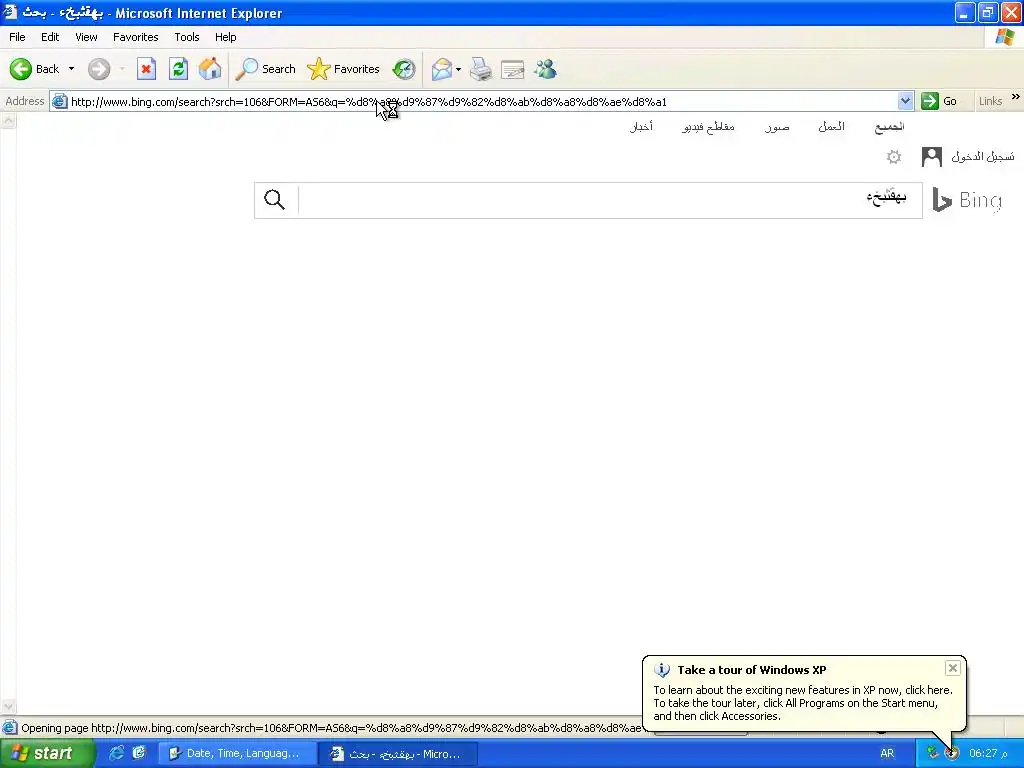Click the page icon in the Address bar
This screenshot has height=768, width=1024.
(x=59, y=101)
